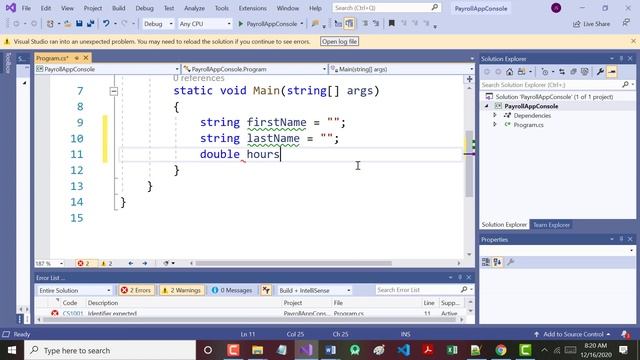Viewport: 640px width, 360px height.
Task: Open the CS1001 error code link
Action: (x=73, y=313)
